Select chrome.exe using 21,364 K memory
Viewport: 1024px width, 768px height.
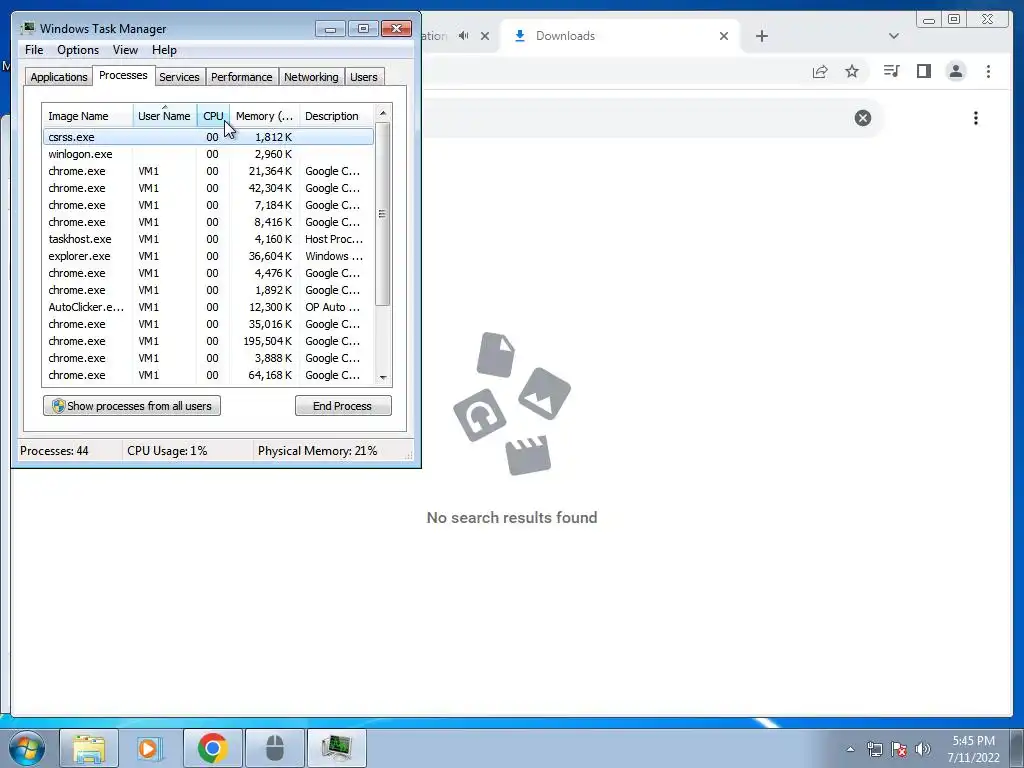coord(208,171)
